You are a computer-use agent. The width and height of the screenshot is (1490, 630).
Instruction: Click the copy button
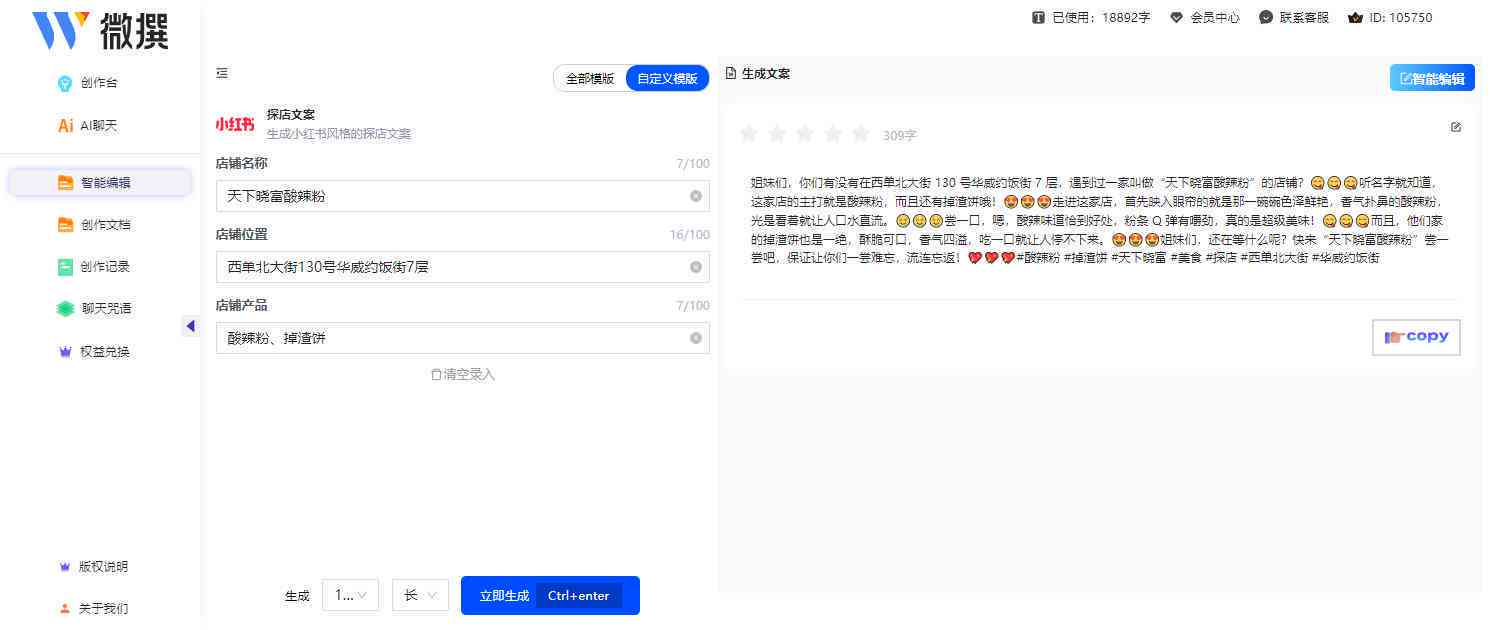coord(1416,338)
